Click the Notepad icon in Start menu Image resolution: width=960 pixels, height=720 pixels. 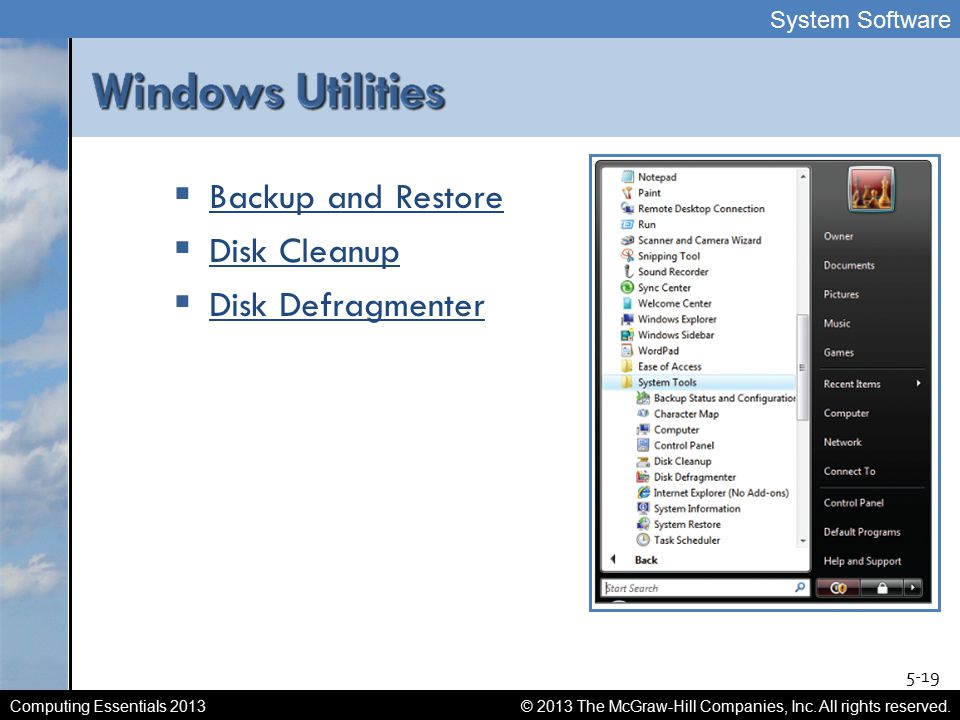[627, 177]
